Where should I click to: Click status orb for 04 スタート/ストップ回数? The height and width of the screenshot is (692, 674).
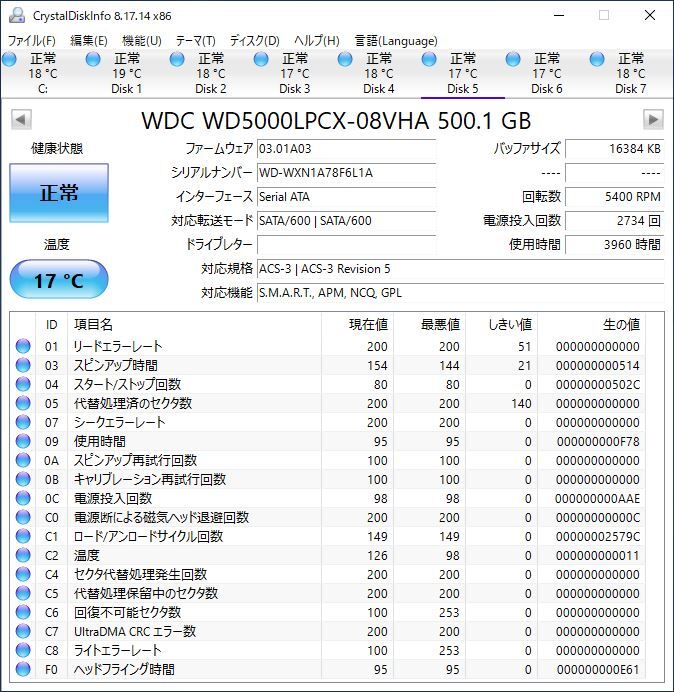23,384
